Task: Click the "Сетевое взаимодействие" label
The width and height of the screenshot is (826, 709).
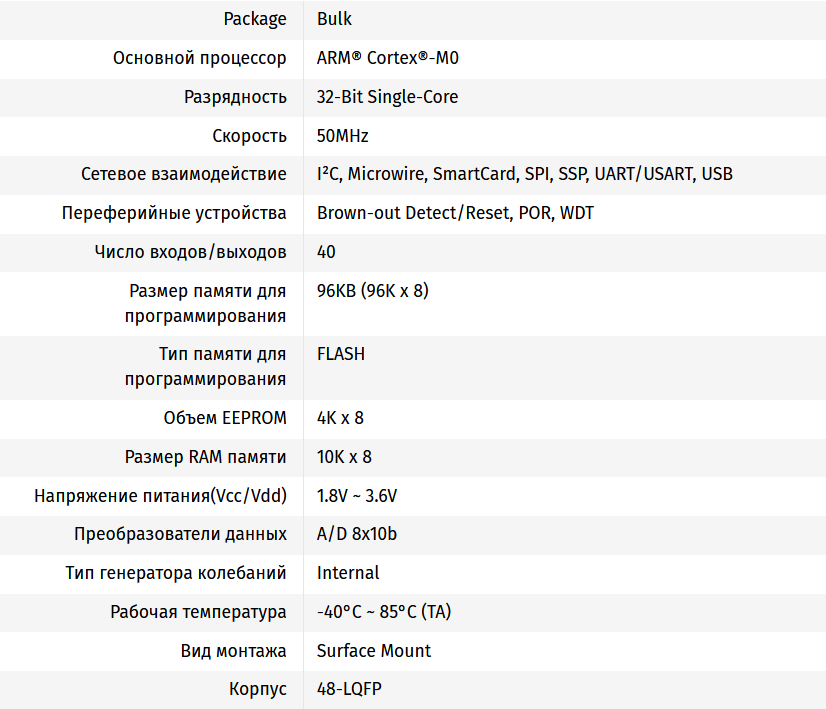Action: point(184,174)
